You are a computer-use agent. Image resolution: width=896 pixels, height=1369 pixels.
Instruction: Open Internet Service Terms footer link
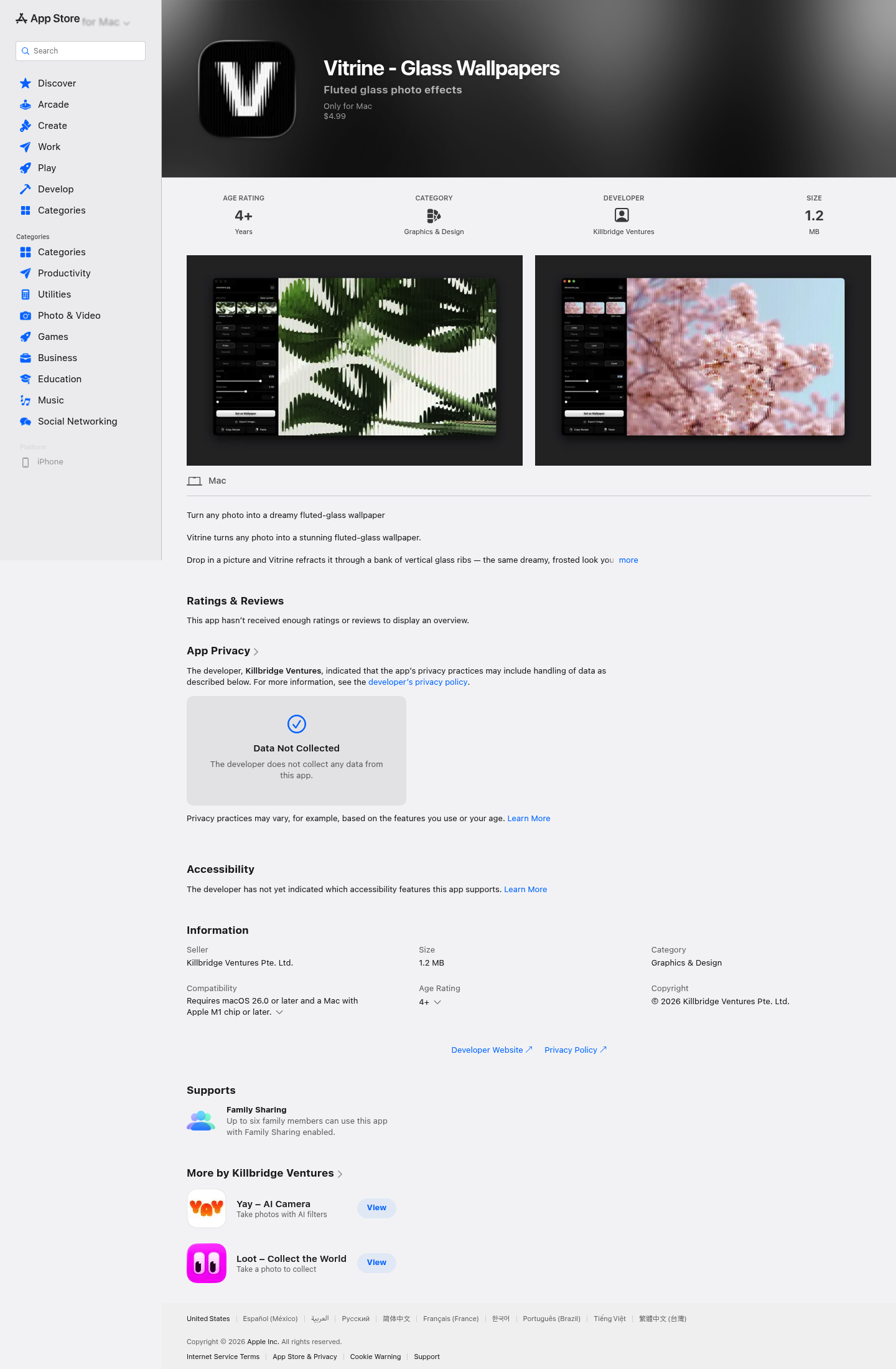coord(223,1357)
